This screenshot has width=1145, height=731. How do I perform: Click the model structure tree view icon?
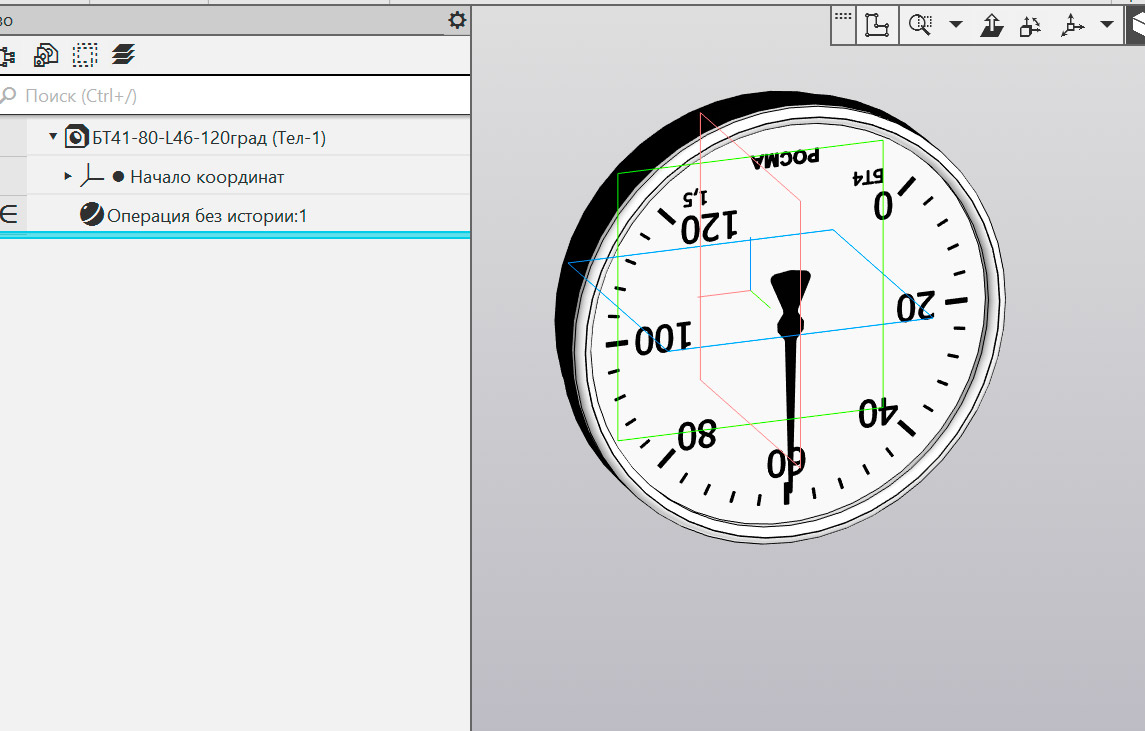pyautogui.click(x=8, y=55)
